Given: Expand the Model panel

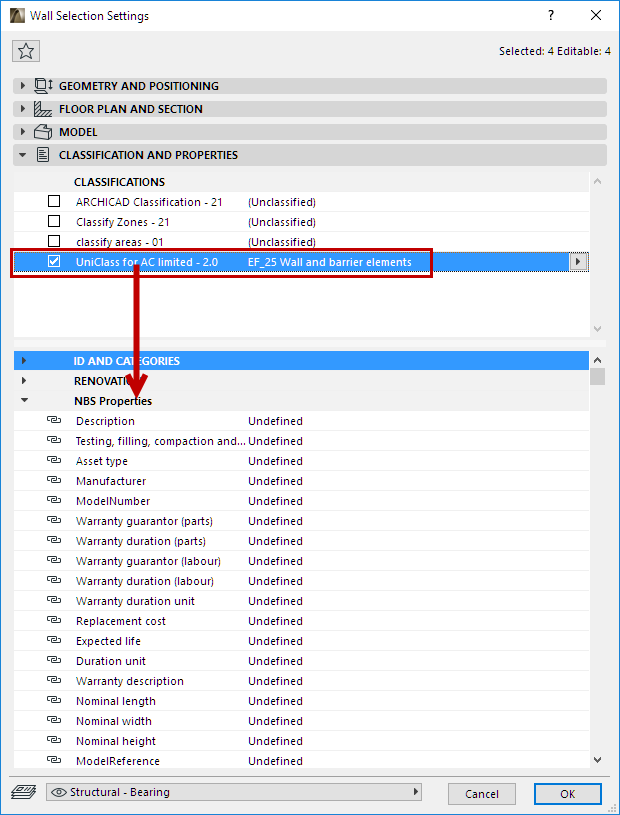Looking at the screenshot, I should click(23, 132).
